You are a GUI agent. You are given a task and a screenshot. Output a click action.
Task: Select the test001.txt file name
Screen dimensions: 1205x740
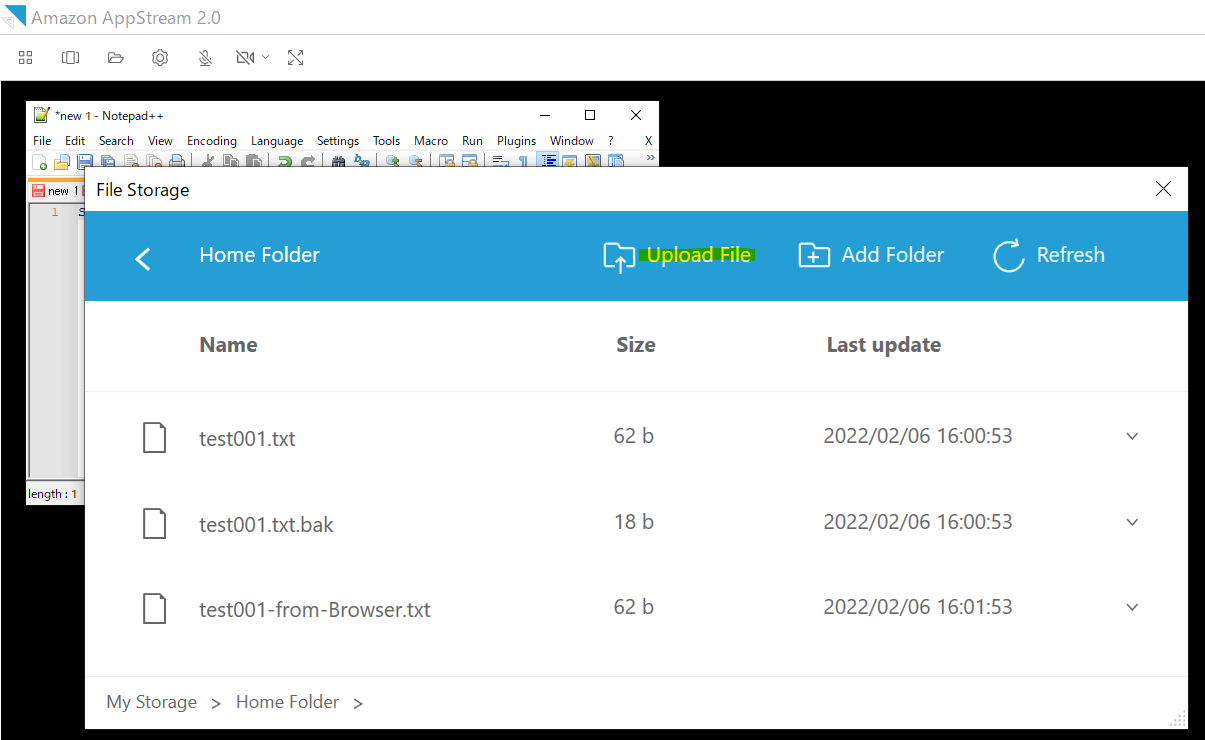point(247,438)
